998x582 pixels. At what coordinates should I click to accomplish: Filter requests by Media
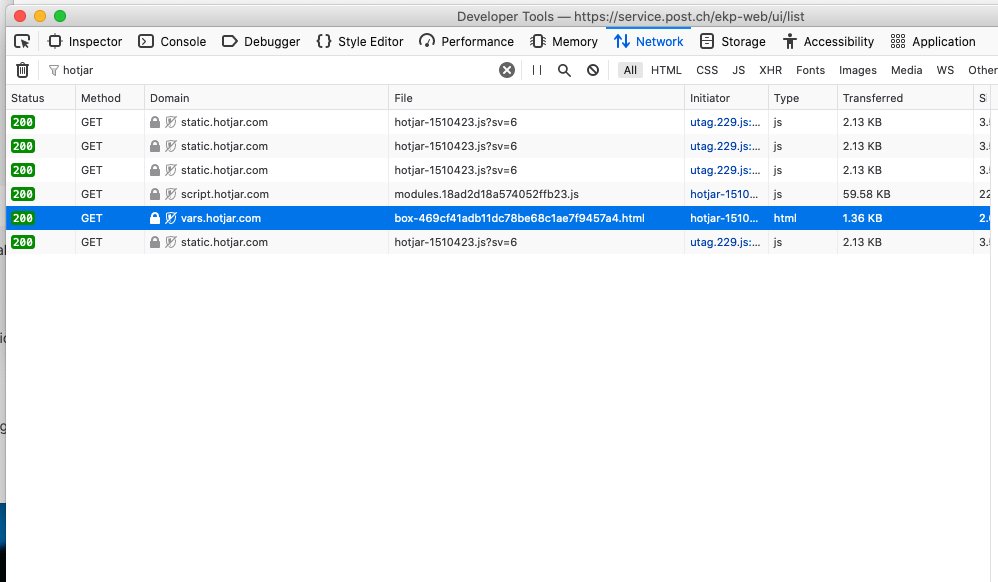(x=906, y=70)
